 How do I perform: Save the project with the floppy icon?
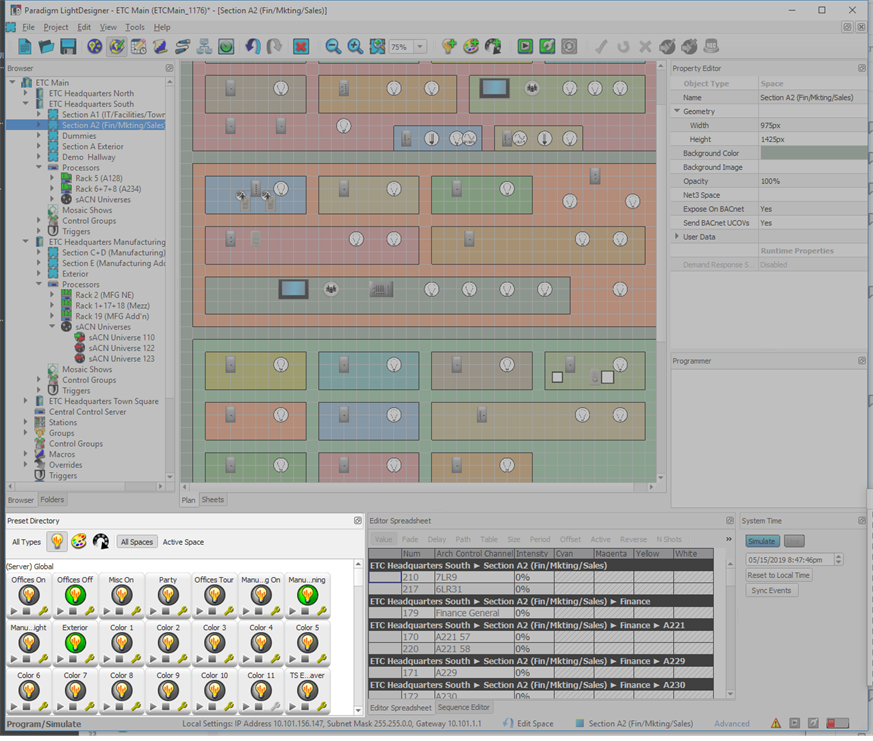click(68, 47)
